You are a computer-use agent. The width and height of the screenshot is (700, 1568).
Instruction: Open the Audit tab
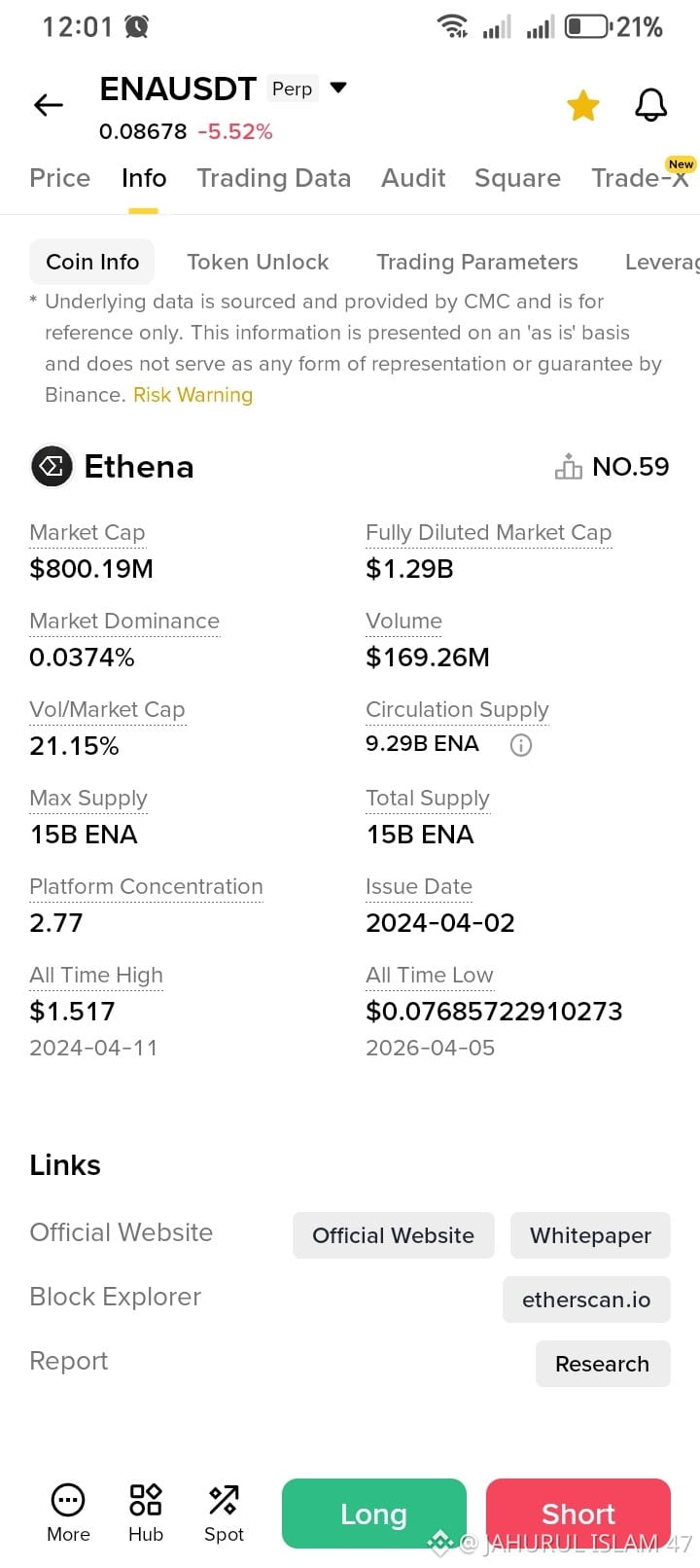click(x=413, y=178)
